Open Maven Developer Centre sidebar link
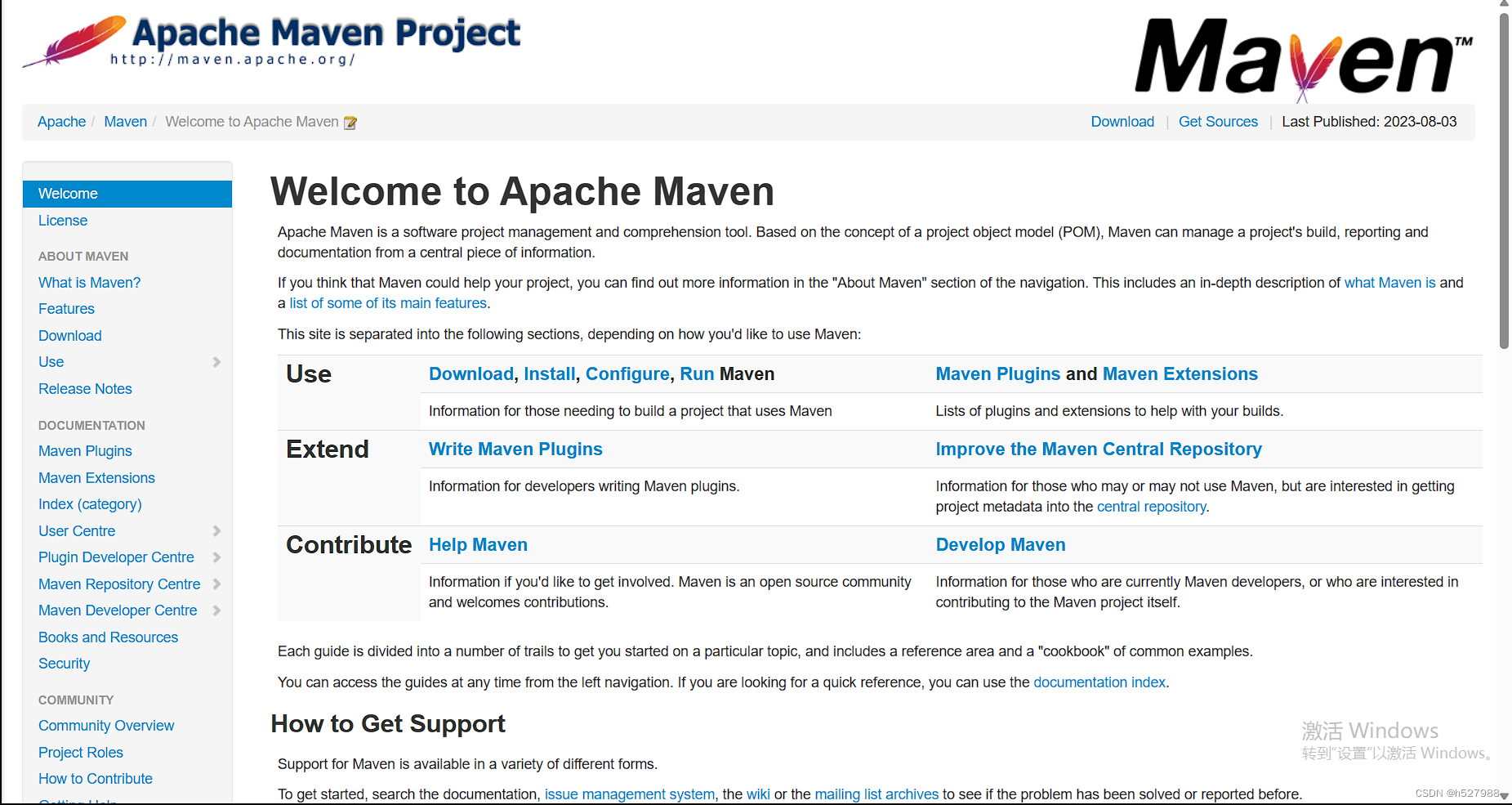 [118, 610]
